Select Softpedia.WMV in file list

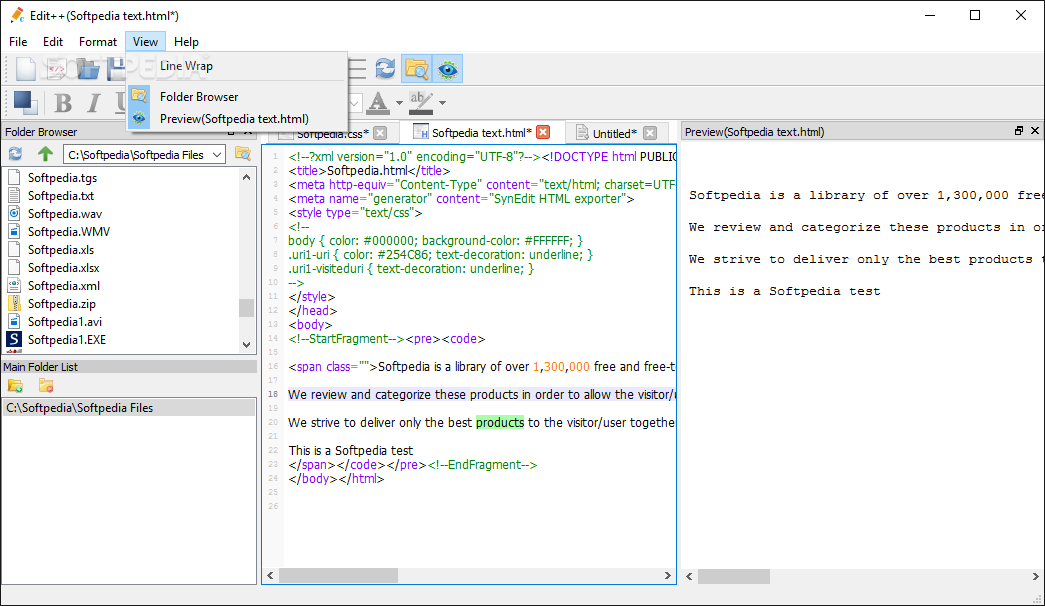tap(69, 232)
